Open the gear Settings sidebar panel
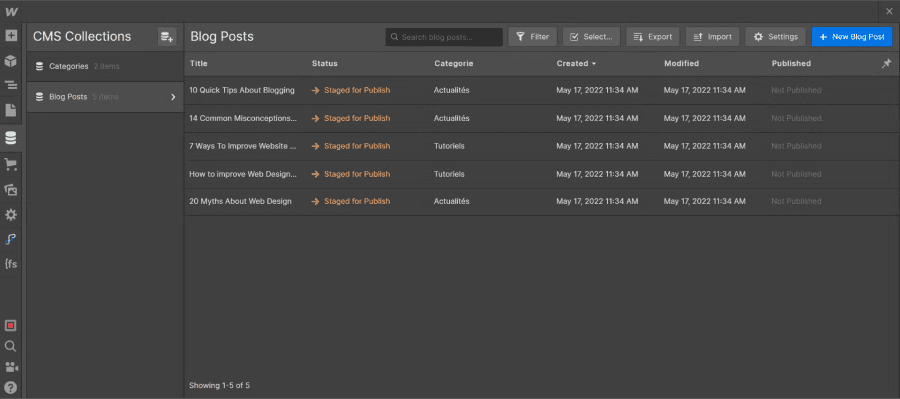This screenshot has width=900, height=399. [11, 215]
